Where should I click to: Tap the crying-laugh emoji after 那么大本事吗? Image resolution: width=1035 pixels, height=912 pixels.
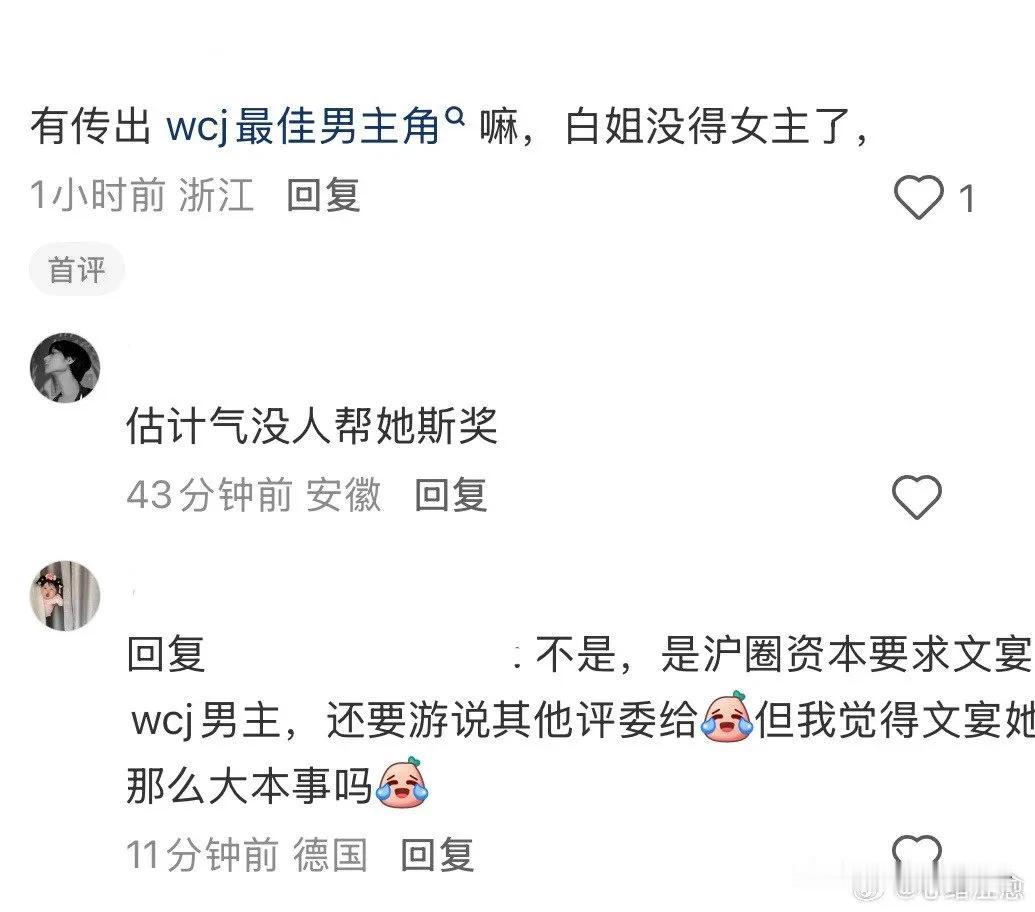[x=402, y=783]
